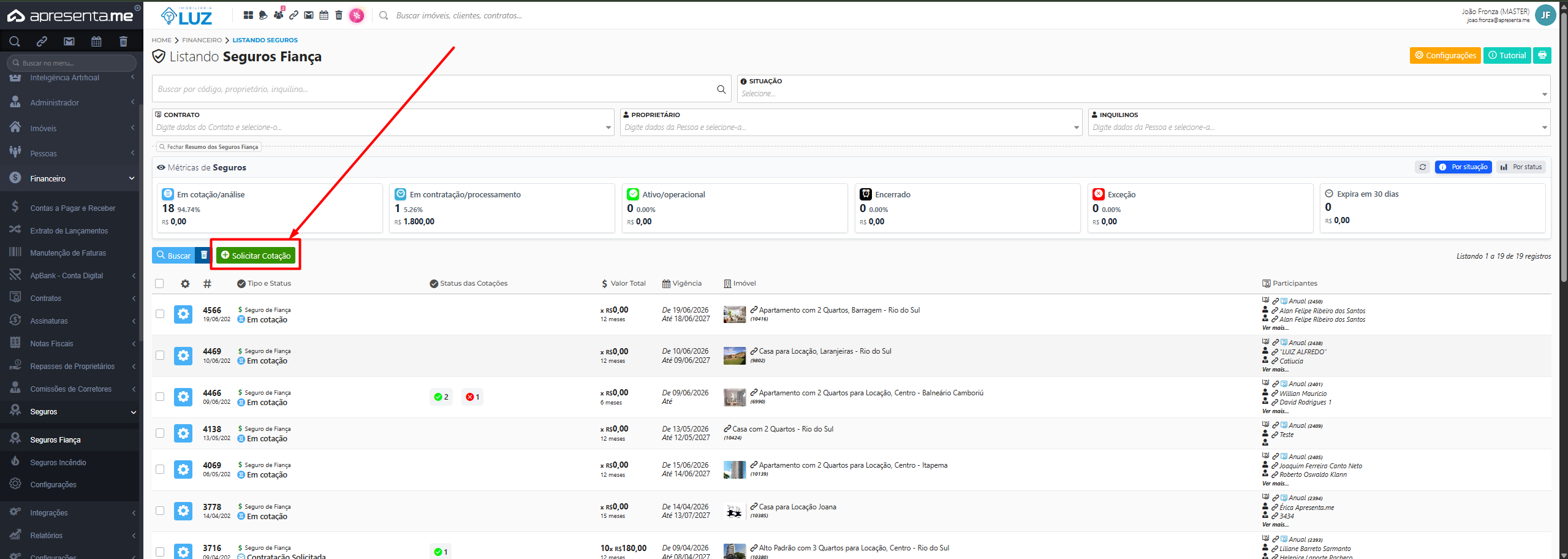
Task: Click the page vertical scrollbar
Action: tap(1564, 147)
